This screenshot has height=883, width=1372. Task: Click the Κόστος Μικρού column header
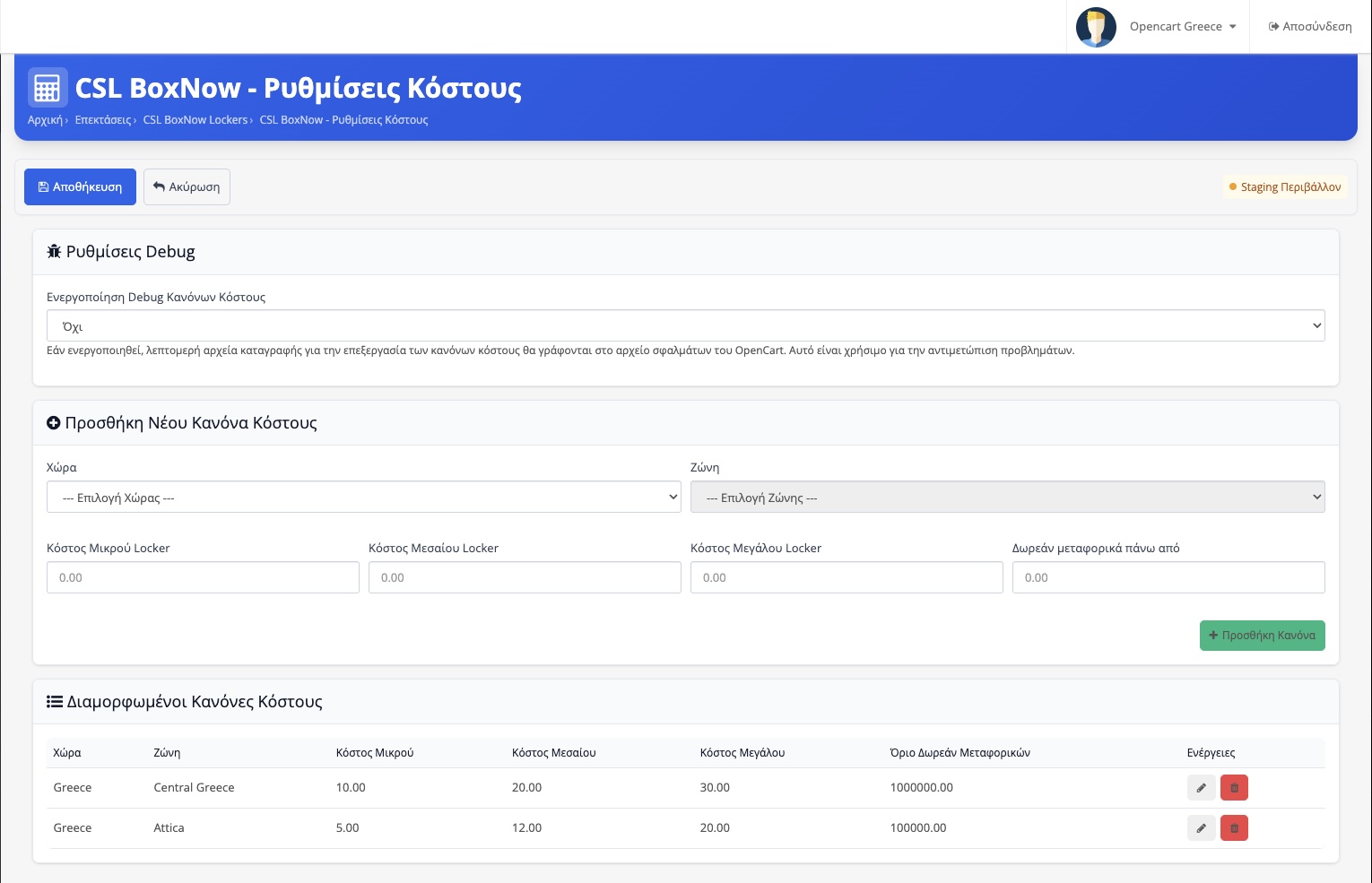pos(375,753)
